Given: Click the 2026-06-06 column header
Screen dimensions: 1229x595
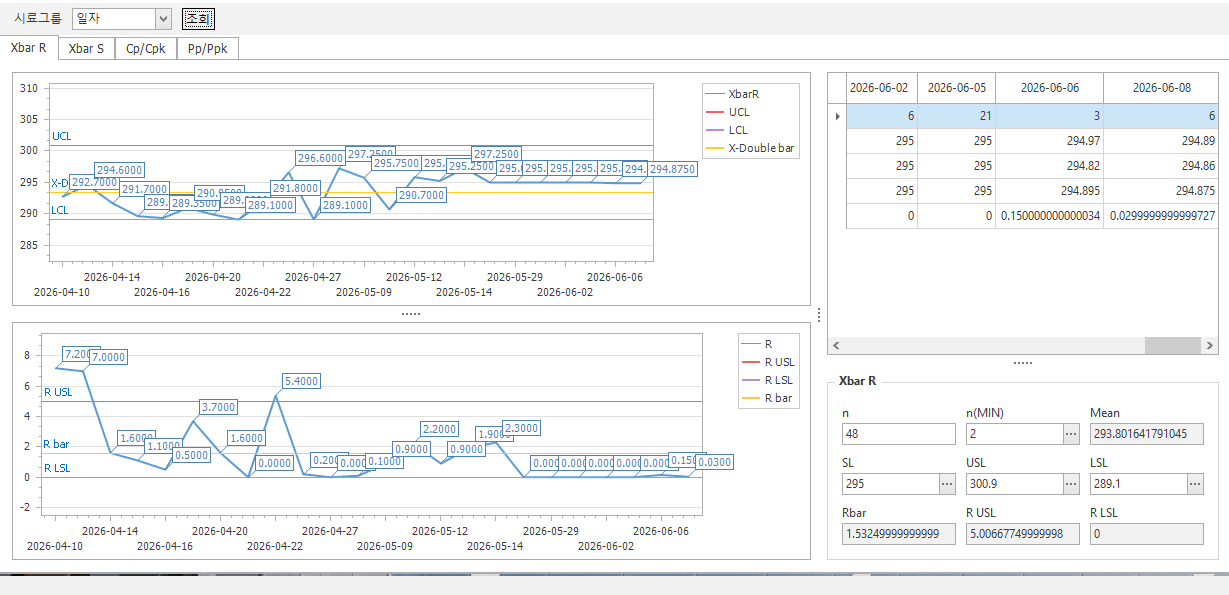Looking at the screenshot, I should point(1049,88).
